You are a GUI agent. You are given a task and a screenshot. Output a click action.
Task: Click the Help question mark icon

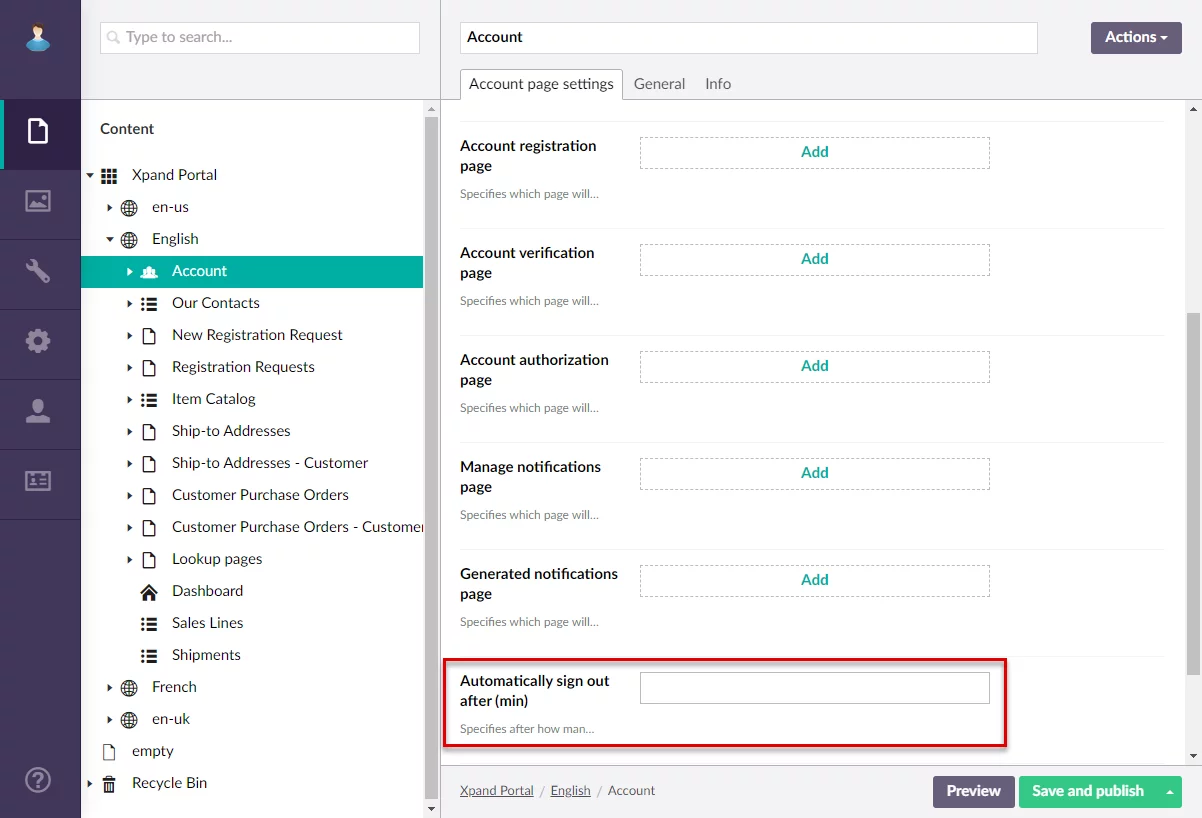point(38,780)
